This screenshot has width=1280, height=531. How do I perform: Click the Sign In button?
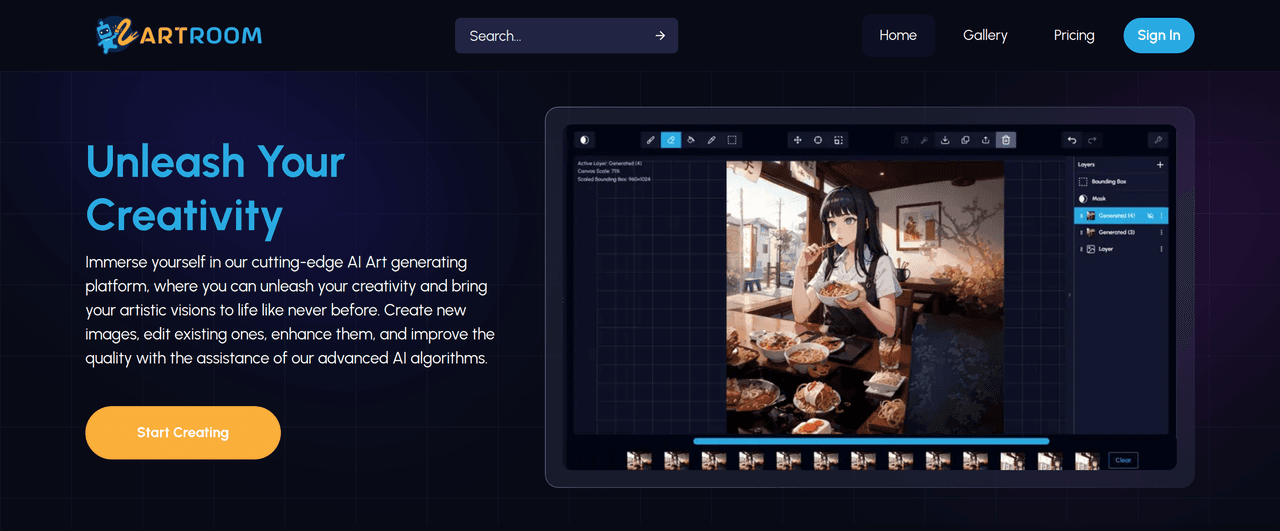[1159, 36]
